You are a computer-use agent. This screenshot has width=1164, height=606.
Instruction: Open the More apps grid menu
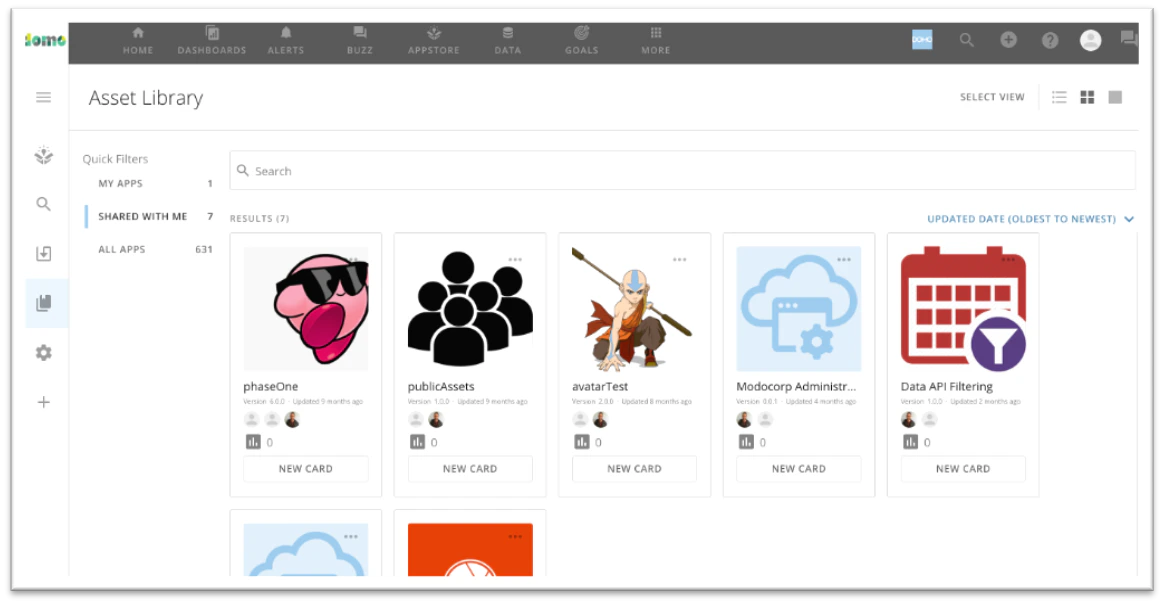(x=655, y=41)
